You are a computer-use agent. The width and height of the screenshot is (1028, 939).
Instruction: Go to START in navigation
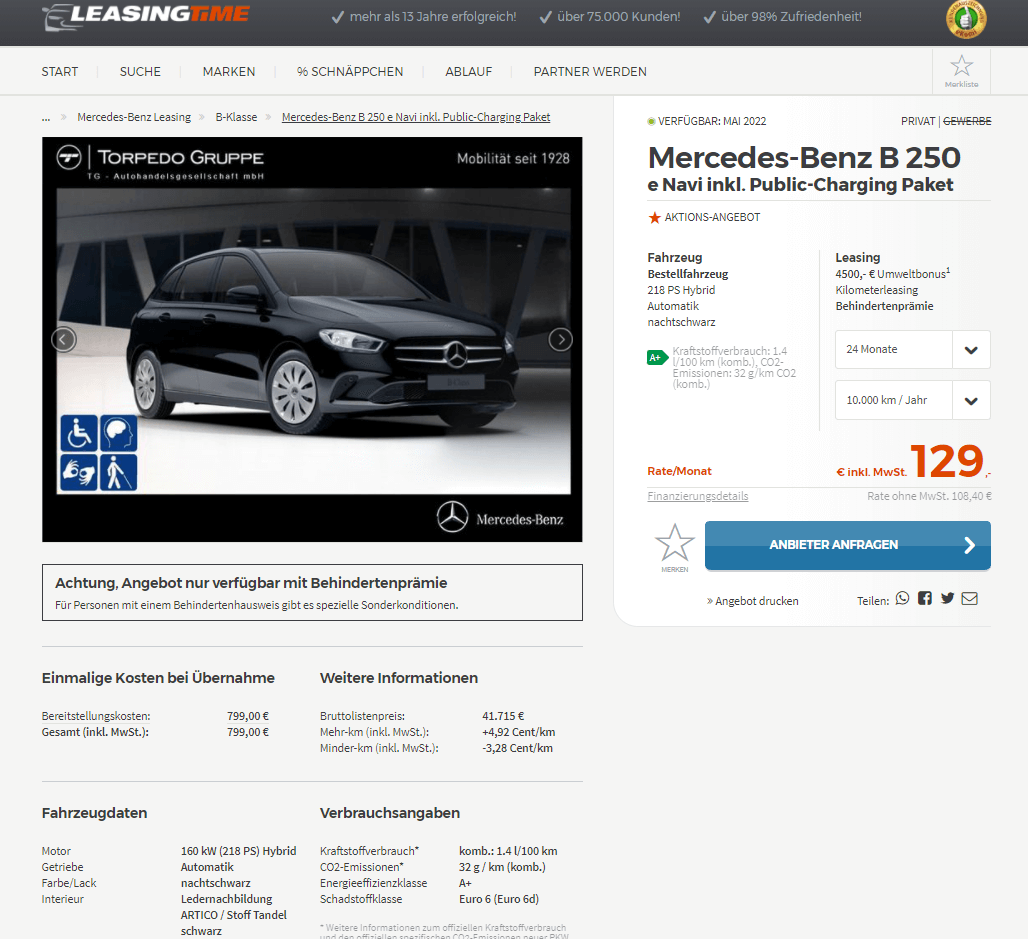[x=60, y=71]
